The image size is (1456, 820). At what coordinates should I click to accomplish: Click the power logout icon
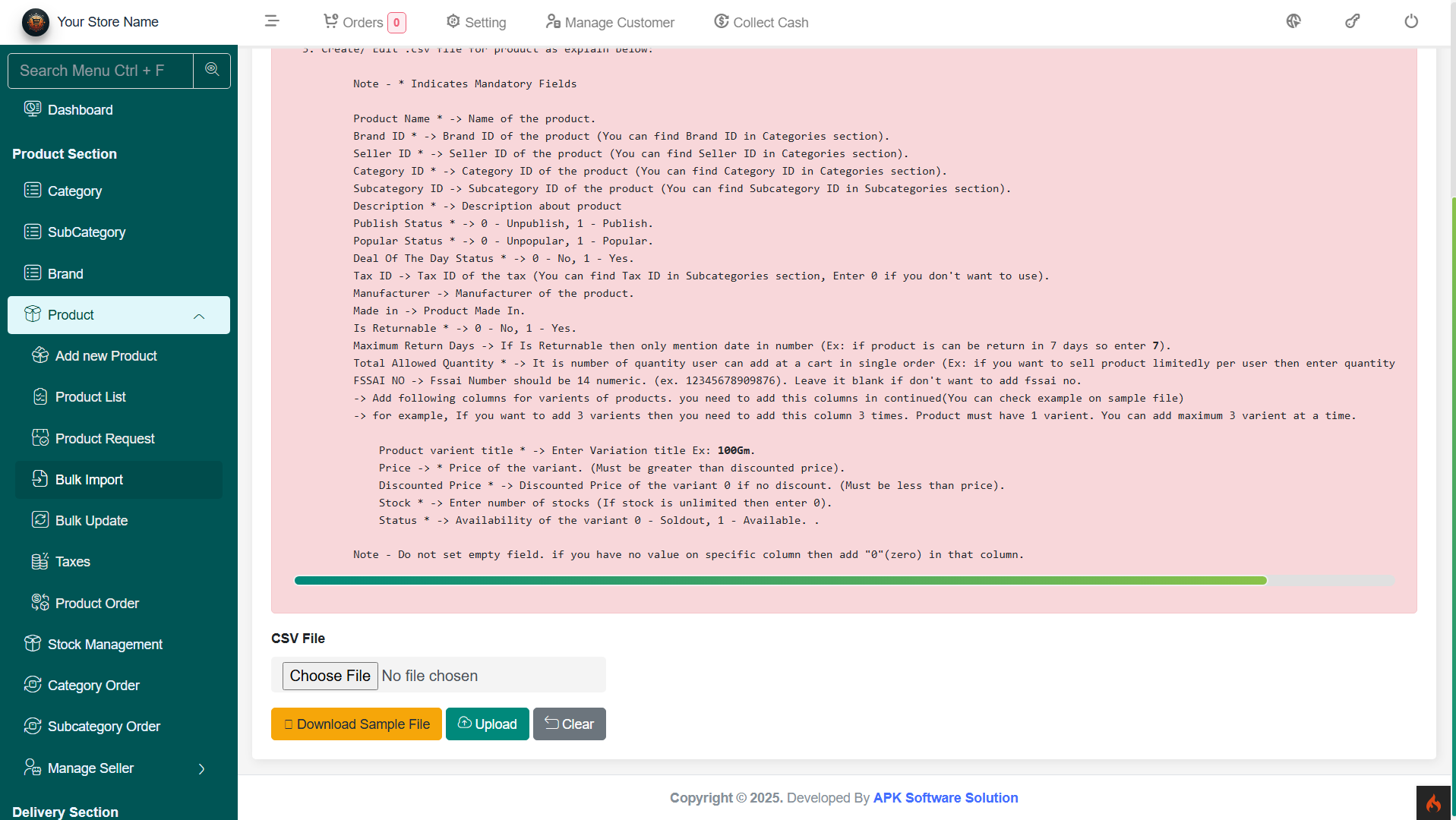tap(1410, 21)
